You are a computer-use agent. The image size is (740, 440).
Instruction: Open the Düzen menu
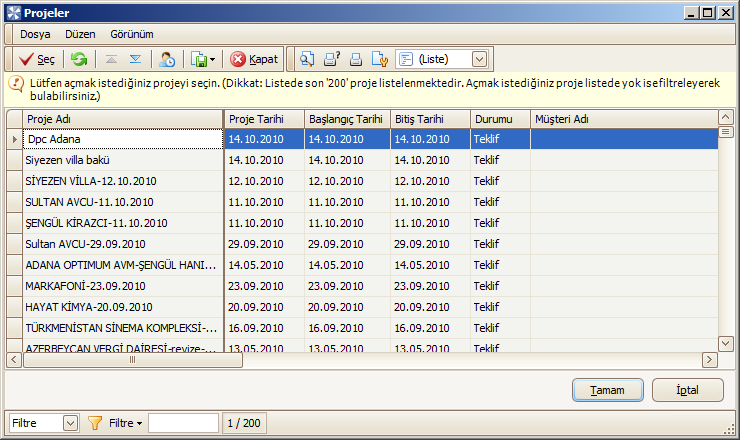click(x=80, y=34)
